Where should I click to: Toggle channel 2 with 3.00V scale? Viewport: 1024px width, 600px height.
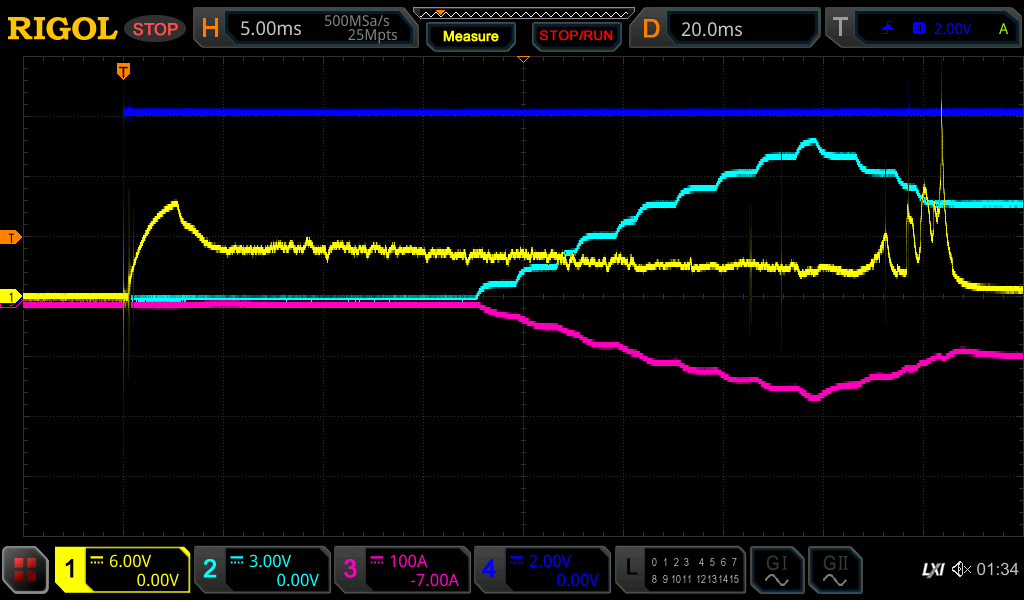click(x=262, y=570)
